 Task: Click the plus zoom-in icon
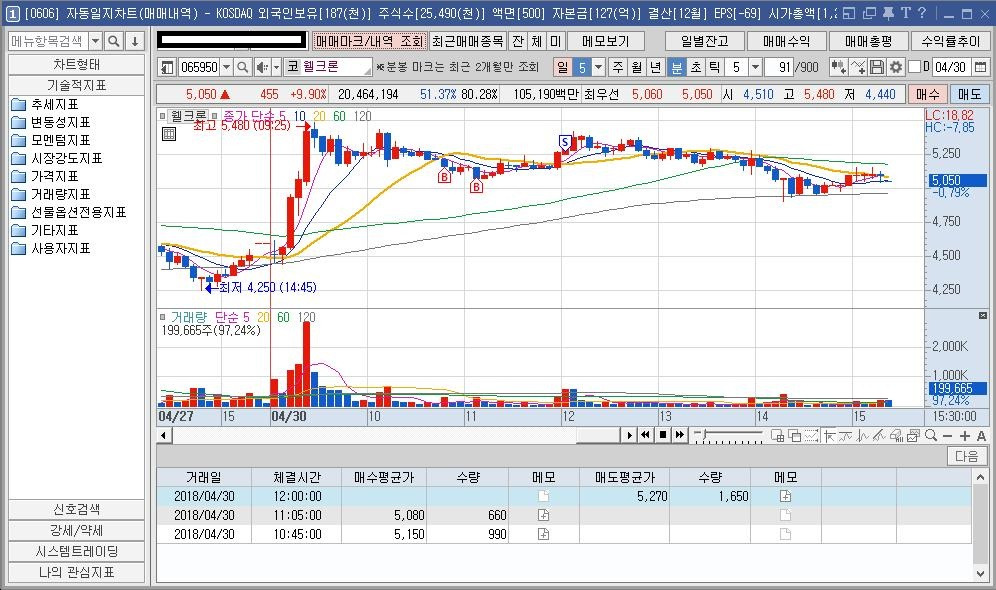(965, 436)
